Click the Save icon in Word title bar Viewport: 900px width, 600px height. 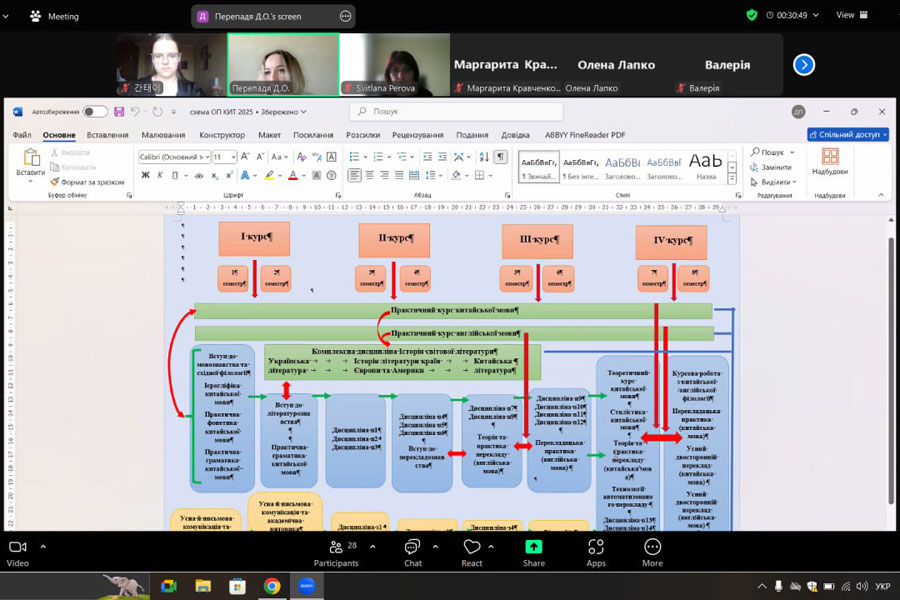tap(119, 111)
